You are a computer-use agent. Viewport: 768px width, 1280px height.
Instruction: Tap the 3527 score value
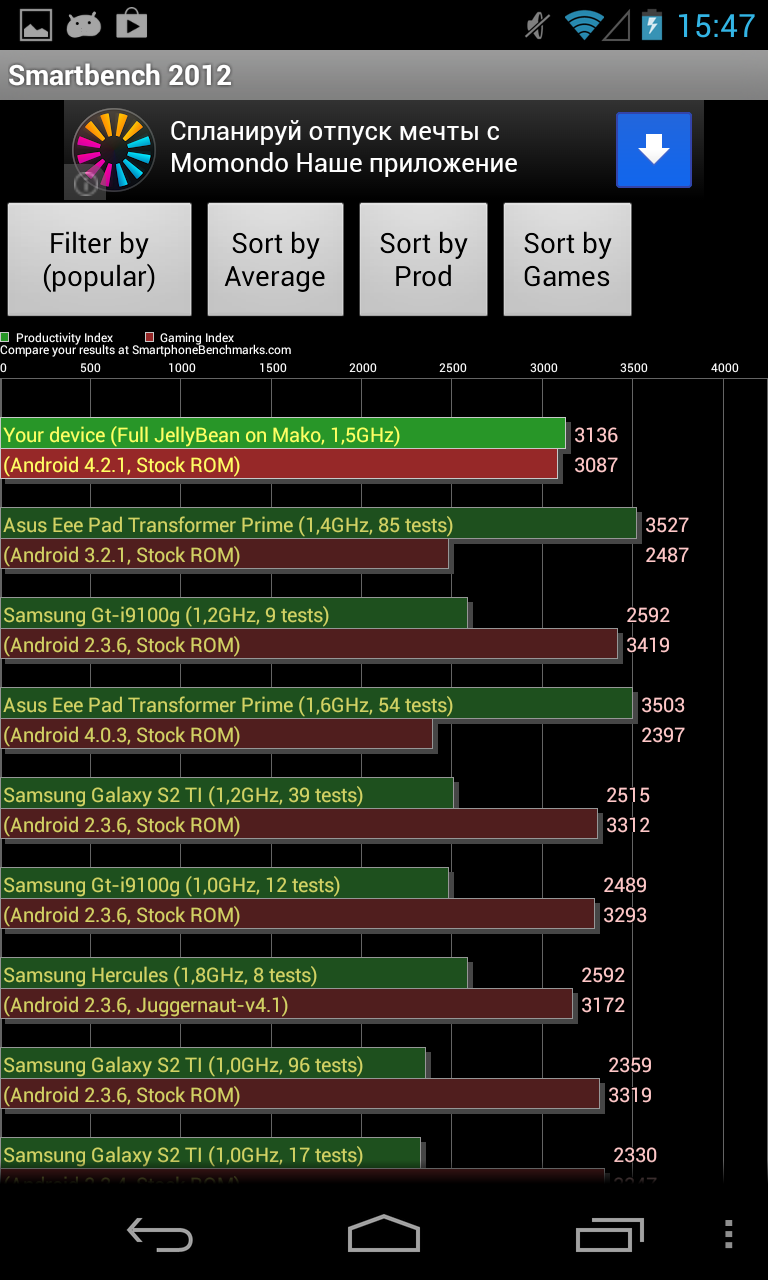point(667,525)
